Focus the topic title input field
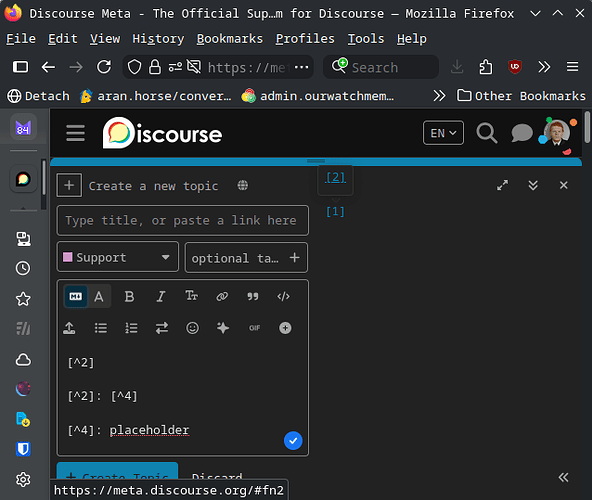This screenshot has width=592, height=500. 183,220
